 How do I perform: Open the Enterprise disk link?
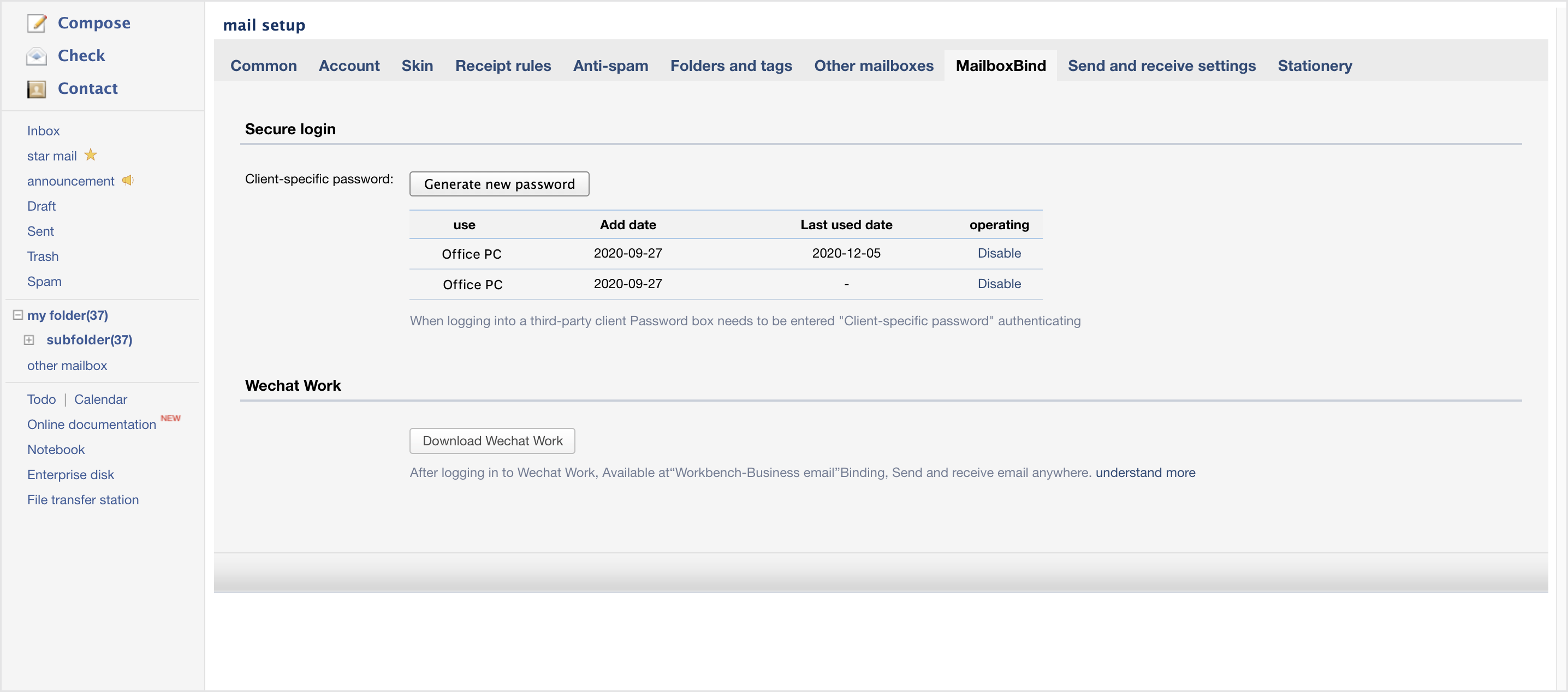70,474
